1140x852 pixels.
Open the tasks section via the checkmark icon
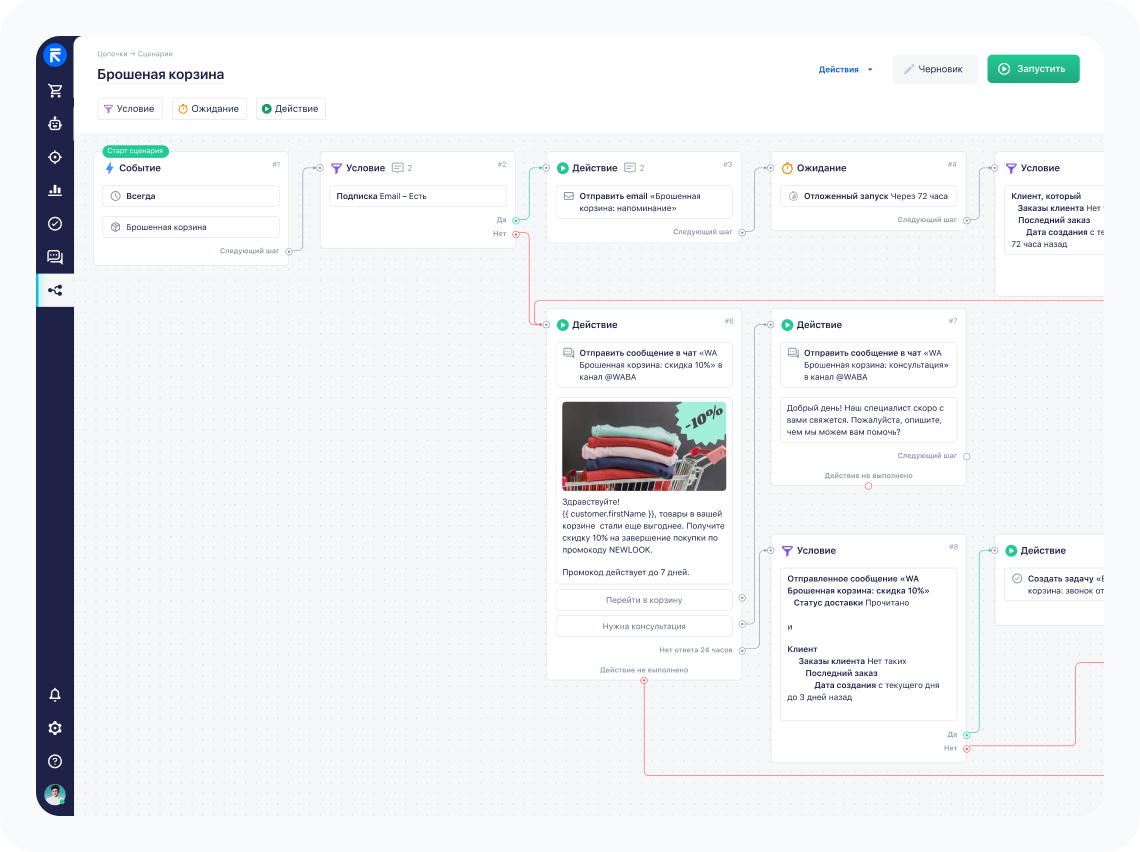coord(55,223)
